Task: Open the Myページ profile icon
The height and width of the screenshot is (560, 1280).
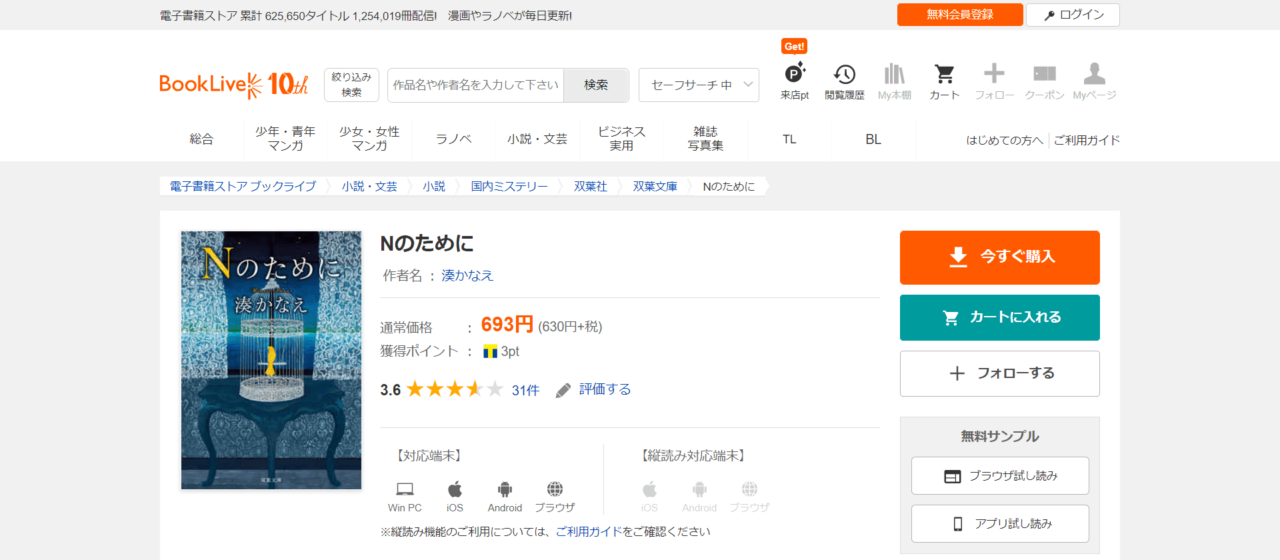Action: [x=1094, y=80]
